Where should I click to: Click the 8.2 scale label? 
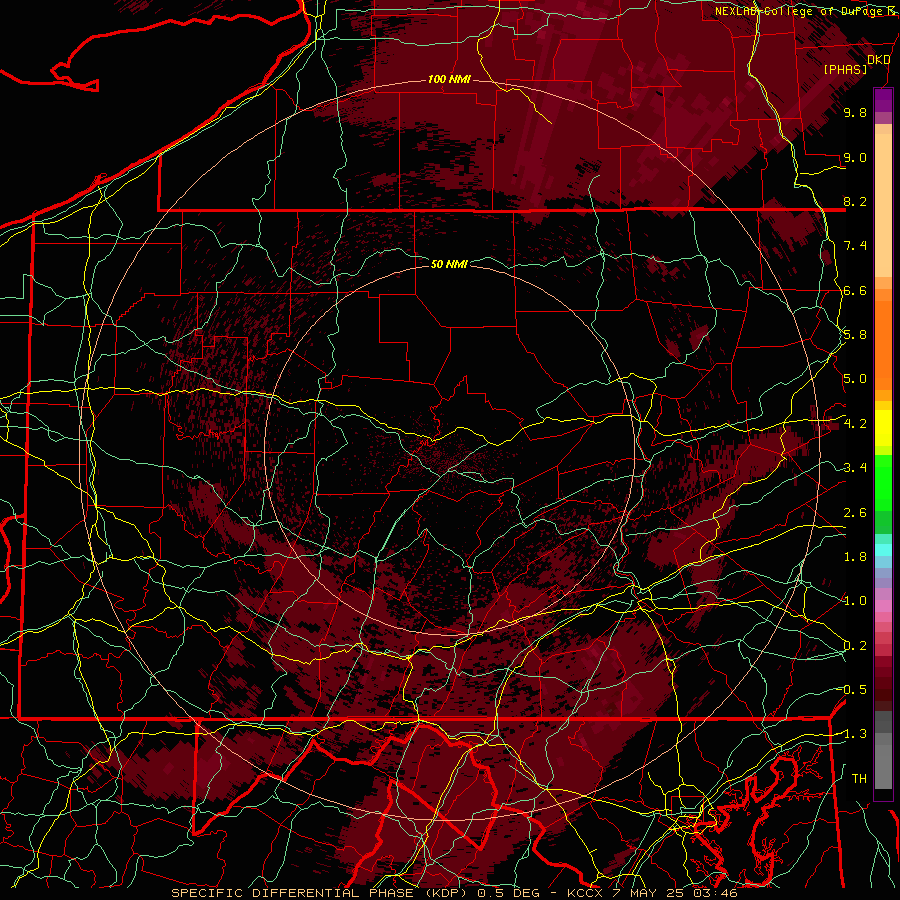(x=855, y=201)
